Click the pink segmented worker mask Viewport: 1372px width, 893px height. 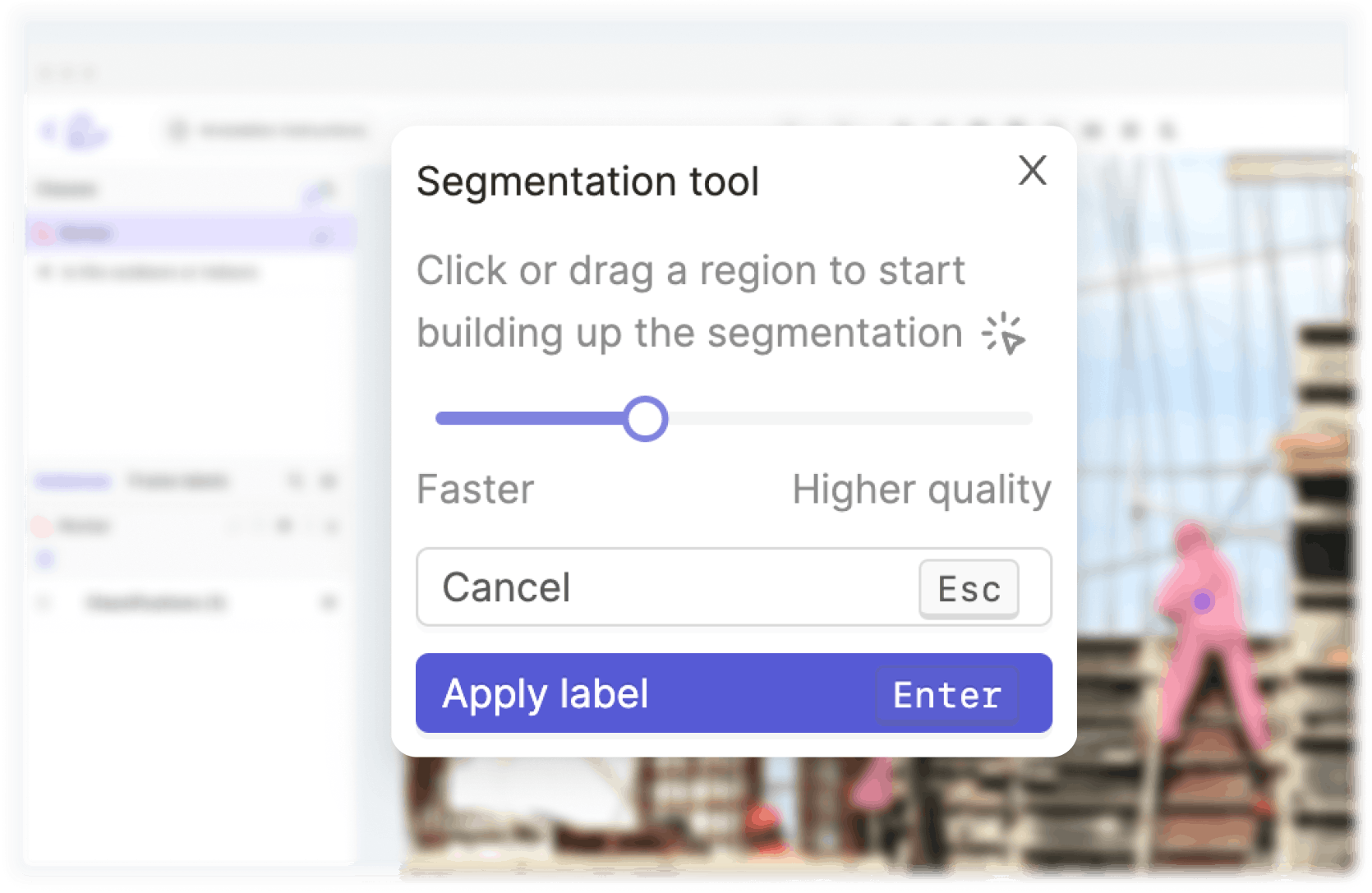[1191, 641]
